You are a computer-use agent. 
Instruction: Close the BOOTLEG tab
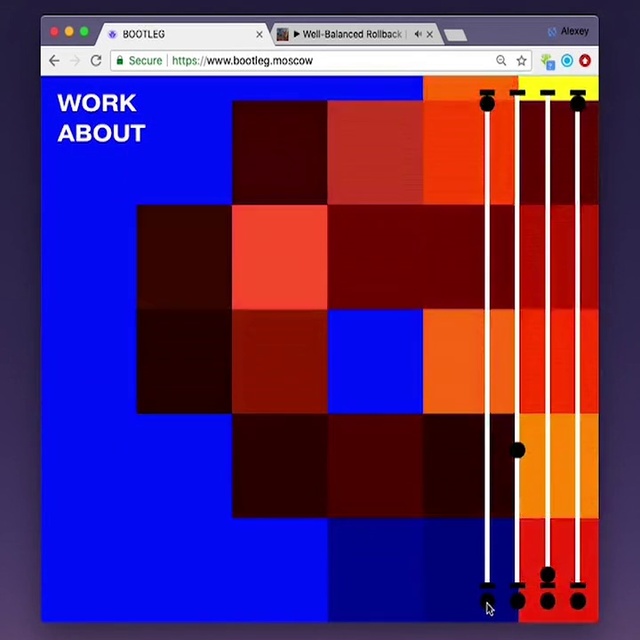pos(259,35)
